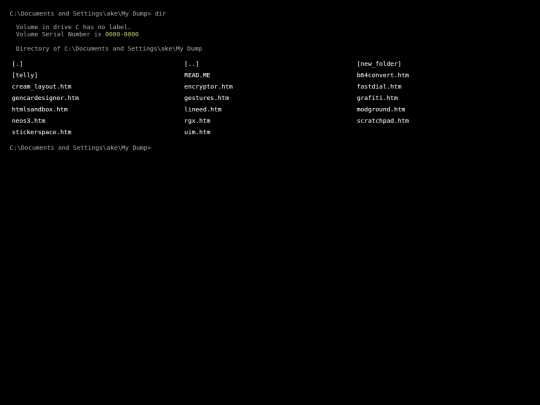
Task: Select fastdial.htm file entry
Action: tap(379, 86)
